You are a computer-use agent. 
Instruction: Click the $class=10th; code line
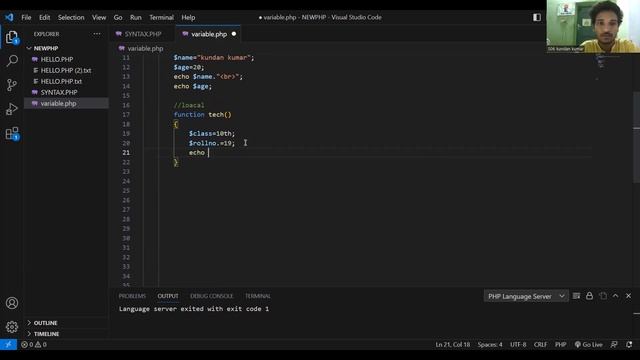click(212, 133)
